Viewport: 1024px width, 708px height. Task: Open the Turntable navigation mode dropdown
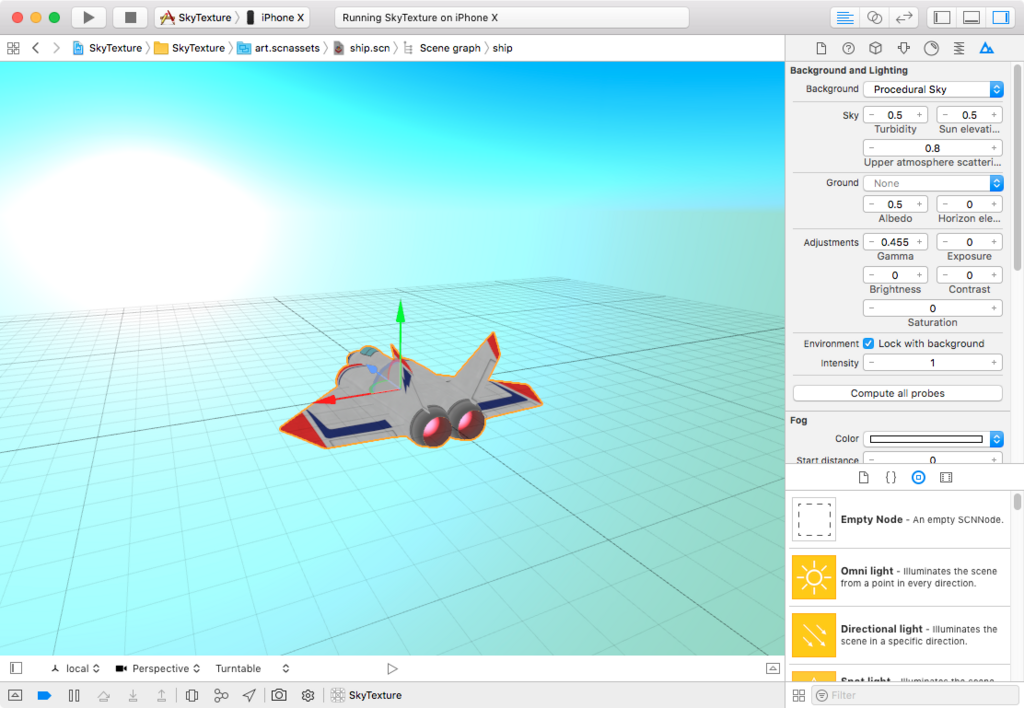click(252, 669)
